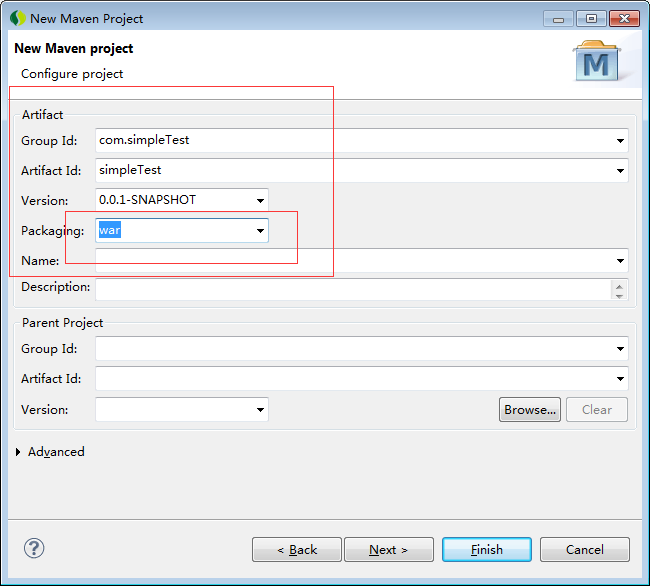Click the Back button

tap(297, 550)
